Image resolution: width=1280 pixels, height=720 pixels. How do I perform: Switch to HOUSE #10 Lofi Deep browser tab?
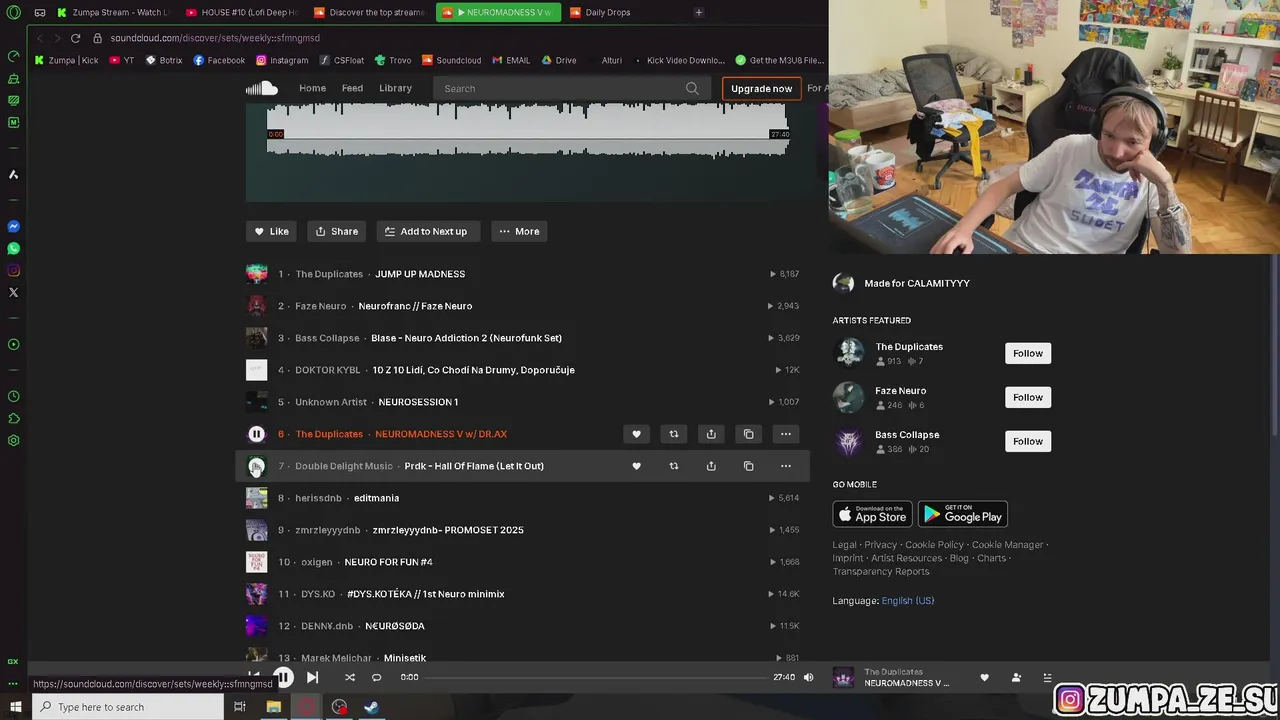pos(242,12)
